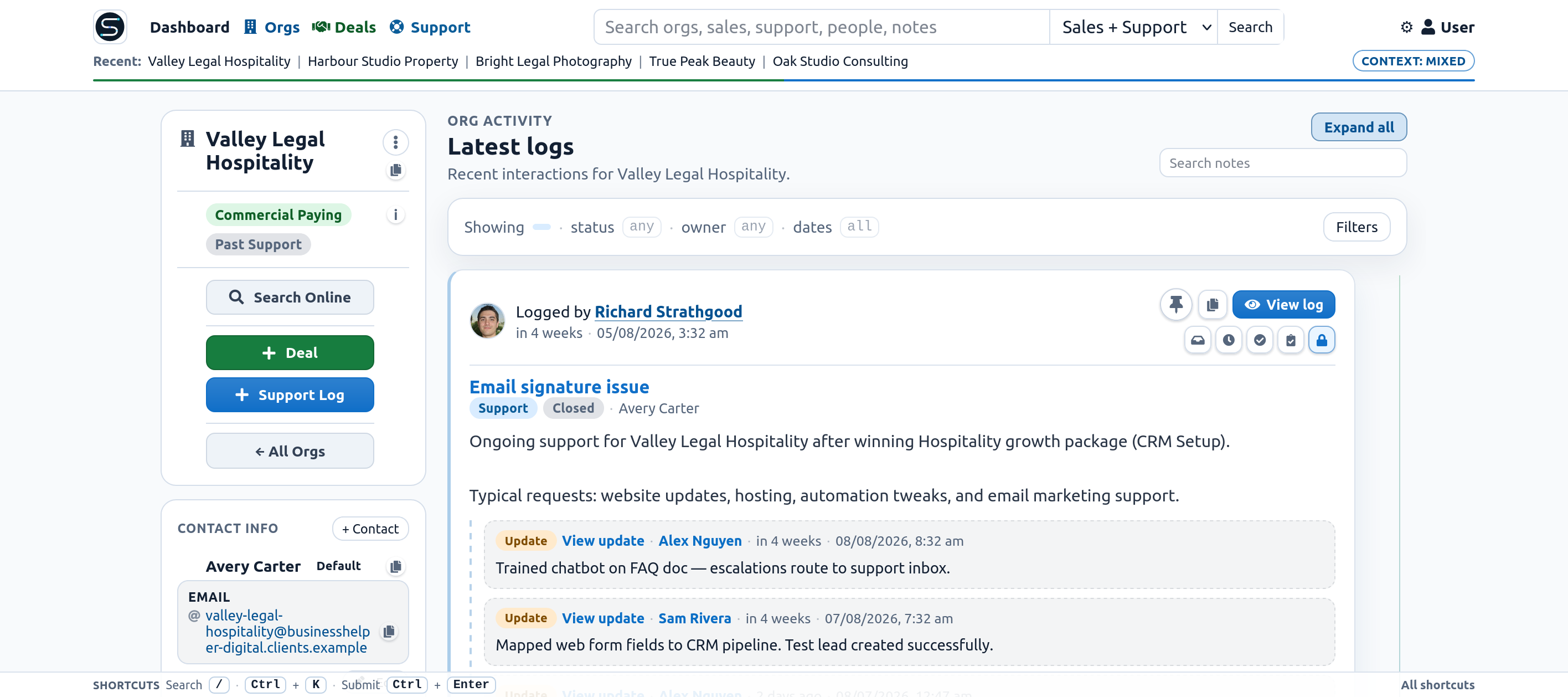Go back to All Orgs
The height and width of the screenshot is (697, 1568).
[290, 451]
